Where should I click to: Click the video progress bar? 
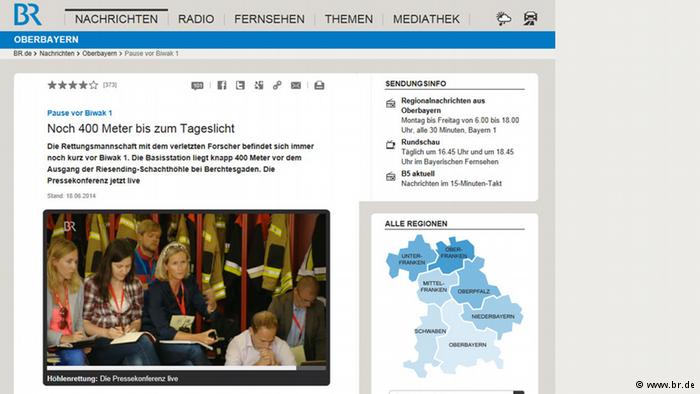click(186, 368)
